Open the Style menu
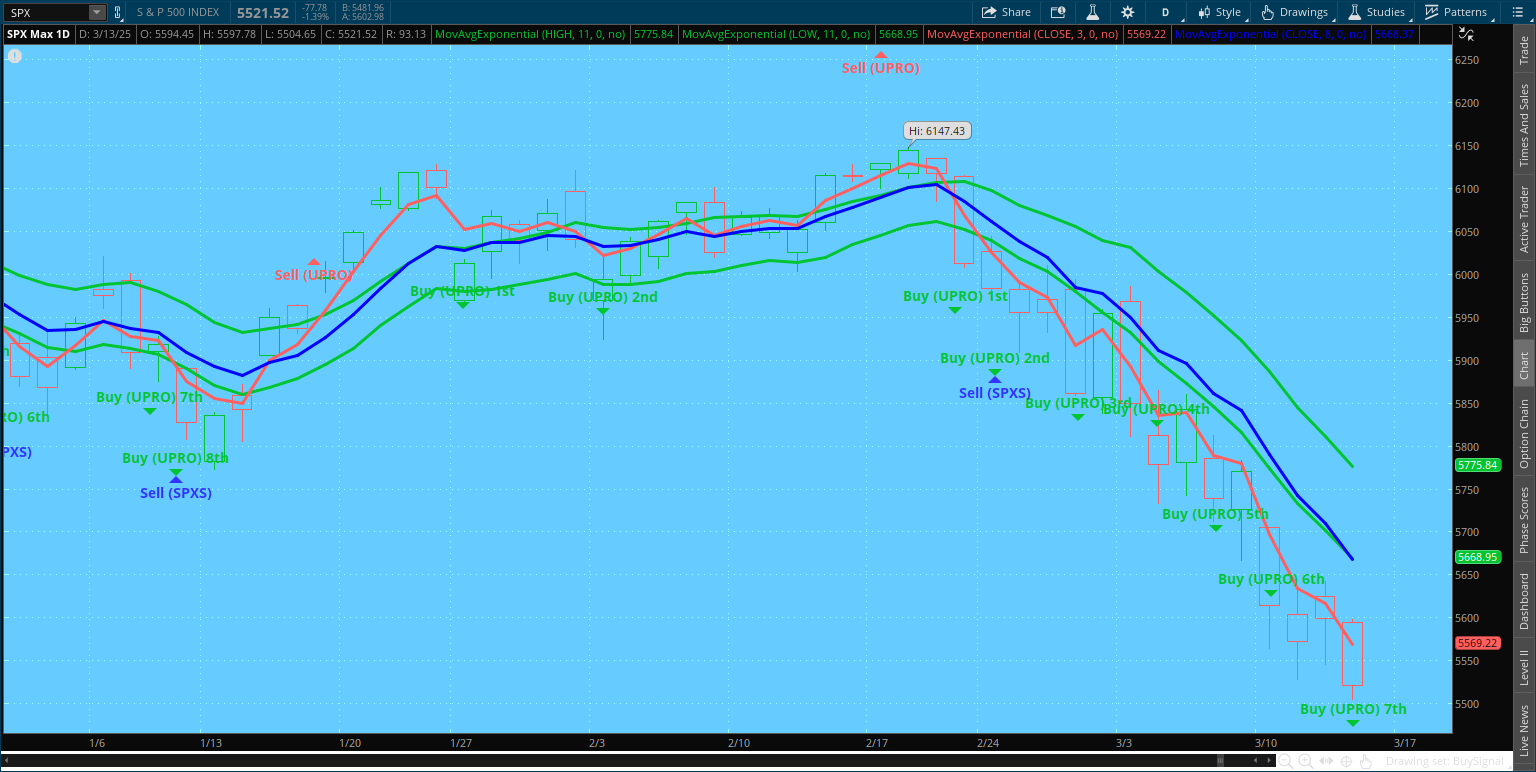Viewport: 1536px width, 772px height. (x=1219, y=12)
